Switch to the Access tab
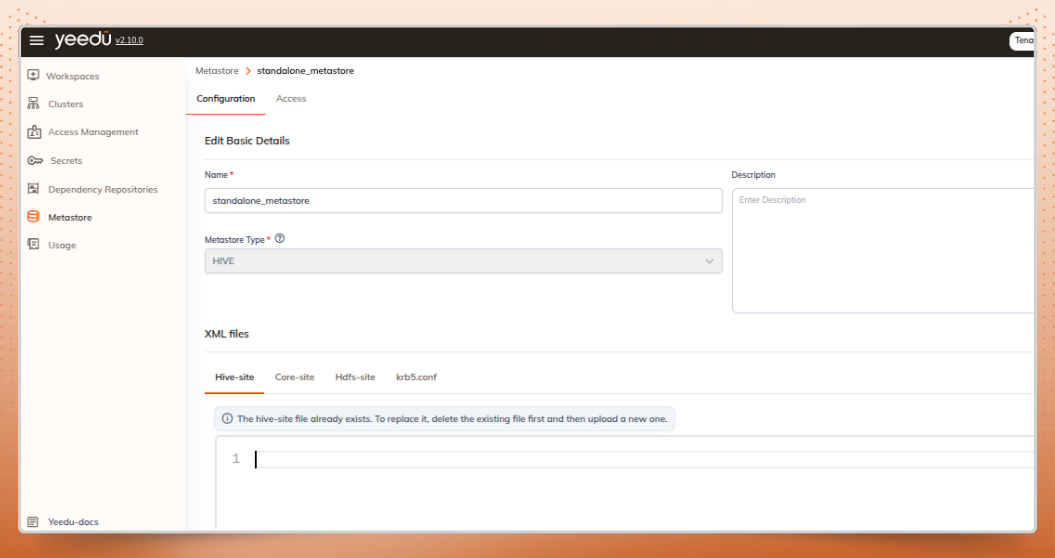 click(291, 98)
